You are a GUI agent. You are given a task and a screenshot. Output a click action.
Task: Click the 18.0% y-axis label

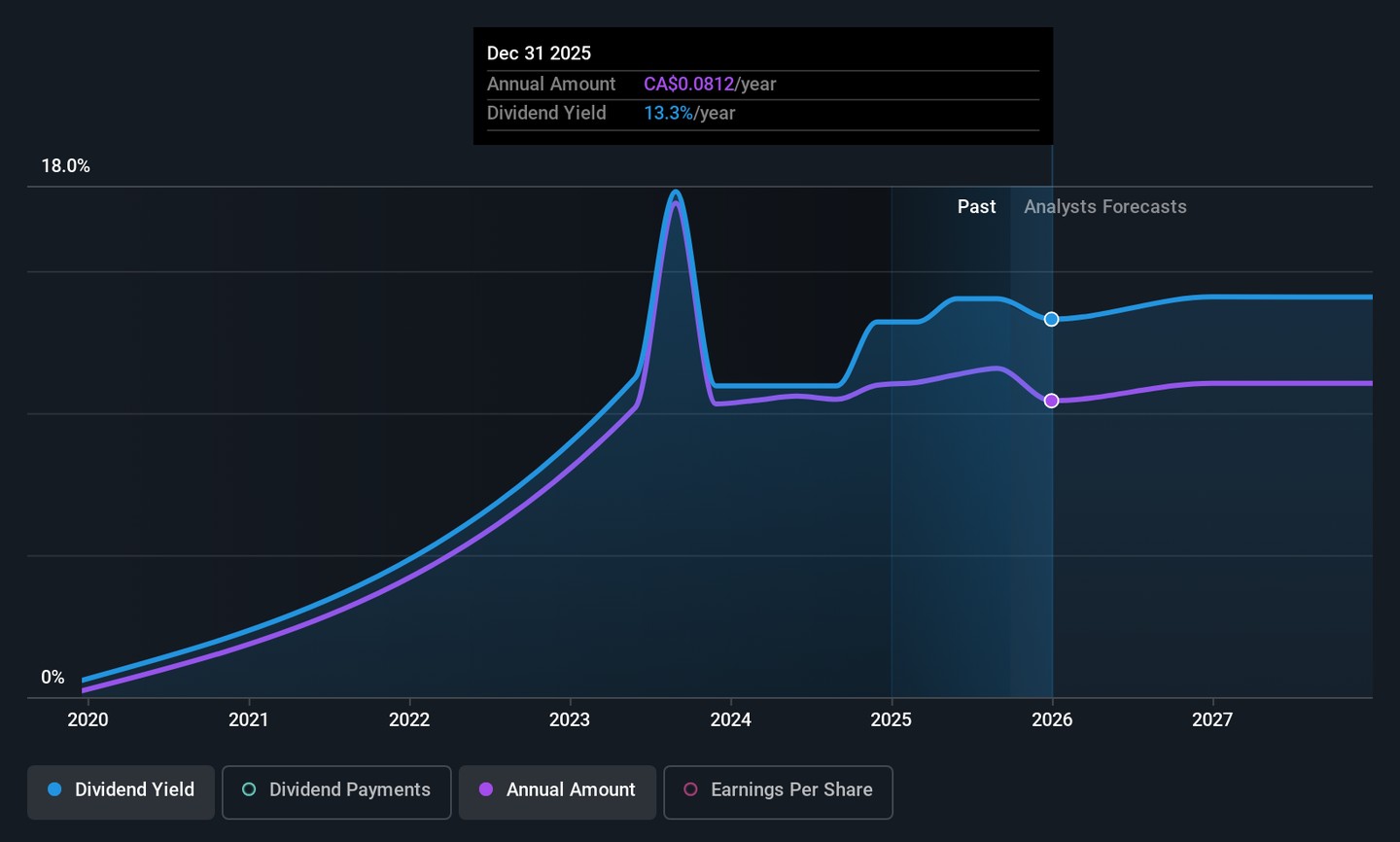[x=65, y=166]
